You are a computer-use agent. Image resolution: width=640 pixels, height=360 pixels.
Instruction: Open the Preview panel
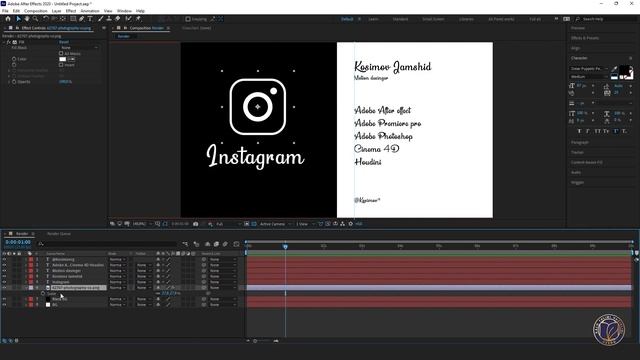click(578, 28)
